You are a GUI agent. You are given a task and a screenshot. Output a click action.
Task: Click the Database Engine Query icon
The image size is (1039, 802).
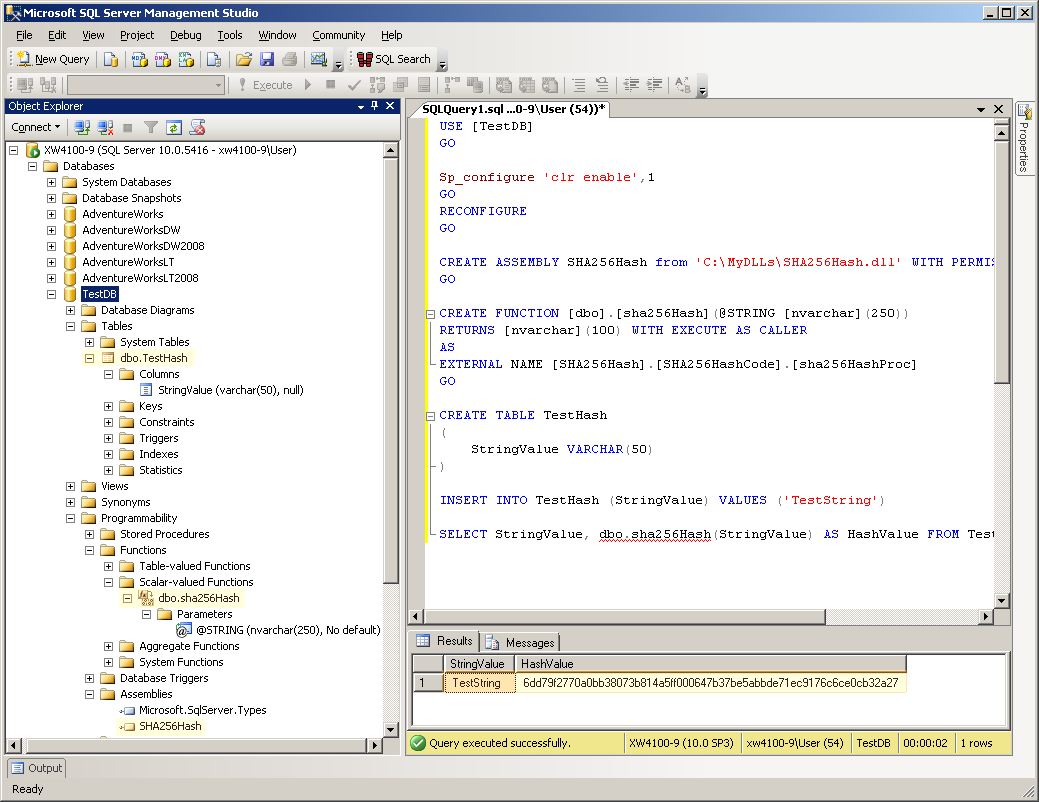pyautogui.click(x=111, y=59)
